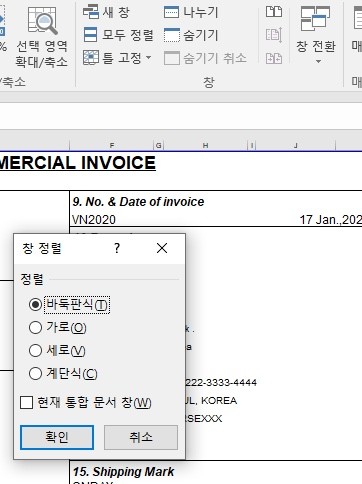Click the '15. Shipping Mark' label
Screen dimensions: 362x484
(123, 472)
